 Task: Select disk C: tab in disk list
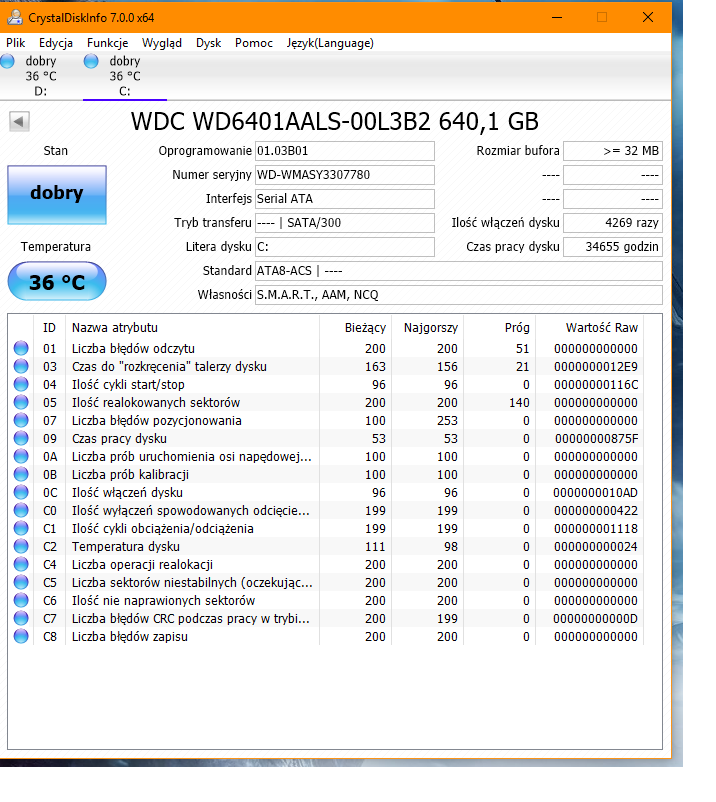click(125, 76)
